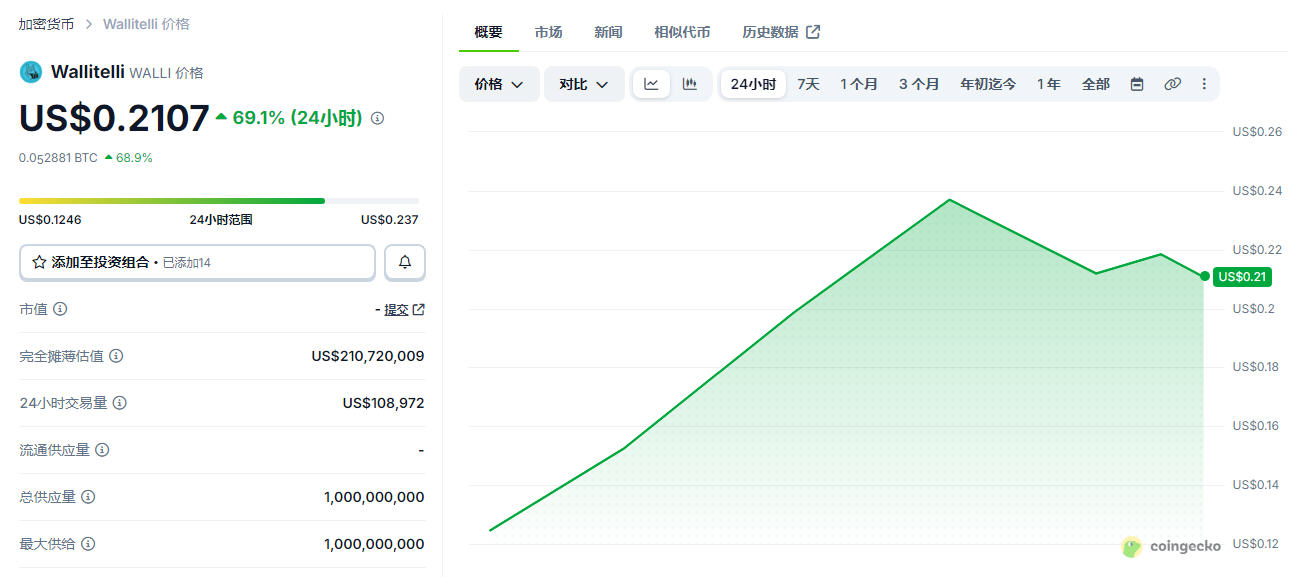Click the US$0.1246 range low value
Viewport: 1295px width, 577px height.
click(x=50, y=220)
